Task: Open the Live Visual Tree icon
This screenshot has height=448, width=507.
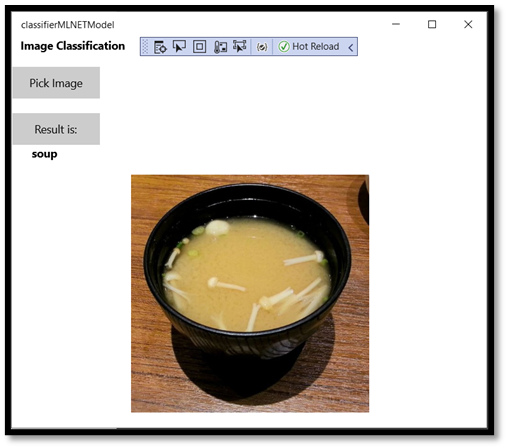Action: [160, 47]
